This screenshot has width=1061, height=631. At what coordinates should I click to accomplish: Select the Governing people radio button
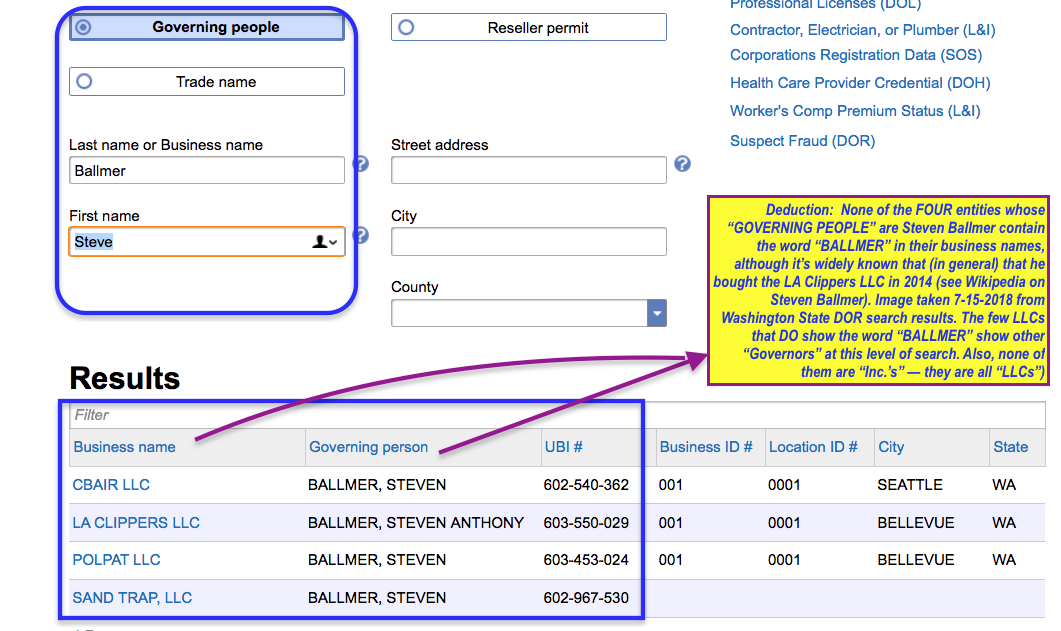tap(84, 27)
